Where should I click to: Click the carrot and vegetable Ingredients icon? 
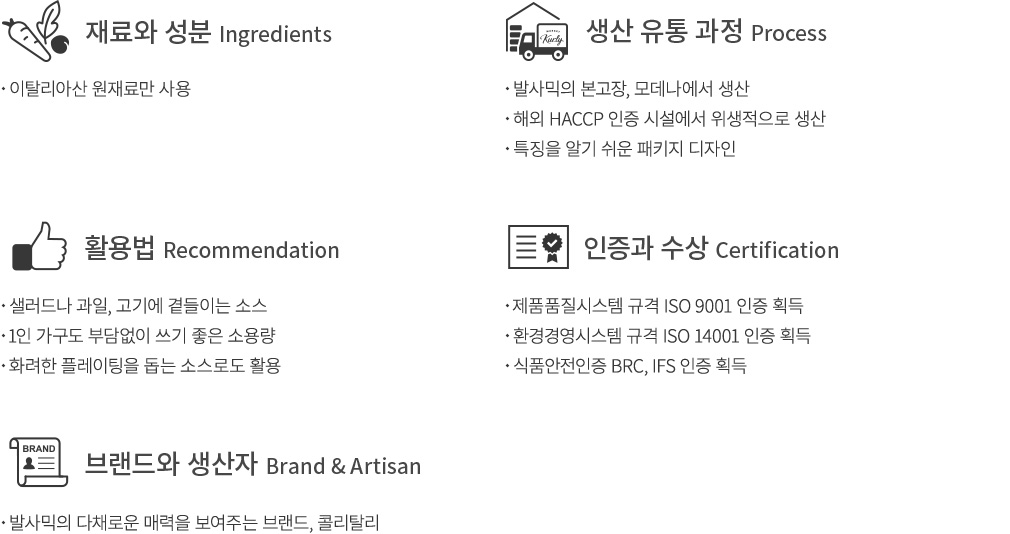coord(35,32)
